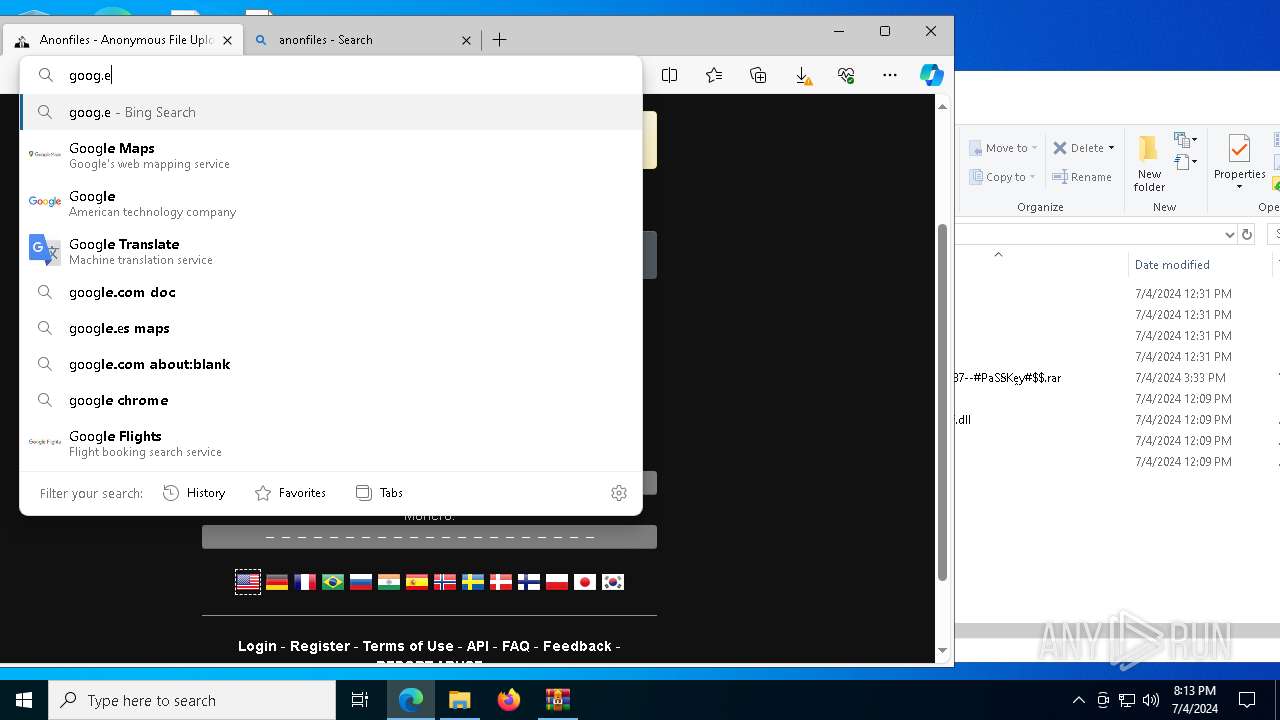Select the Swedish flag language
The image size is (1280, 720).
pyautogui.click(x=473, y=582)
